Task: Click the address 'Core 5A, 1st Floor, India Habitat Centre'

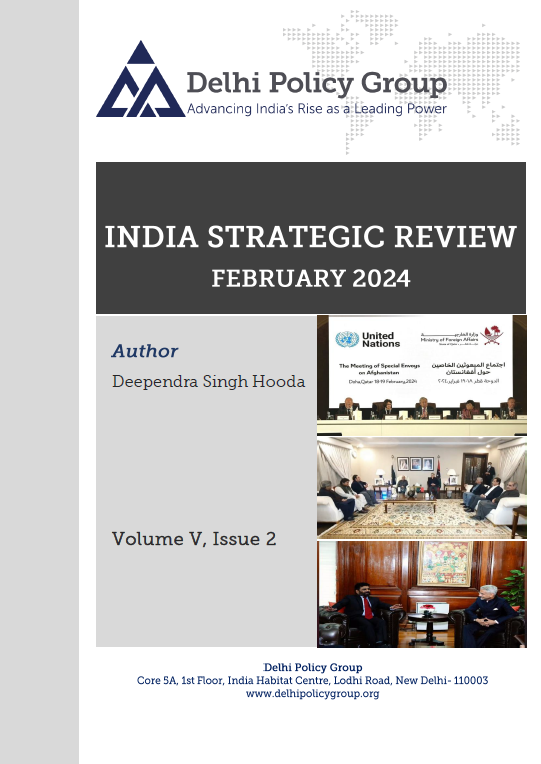Action: point(232,681)
